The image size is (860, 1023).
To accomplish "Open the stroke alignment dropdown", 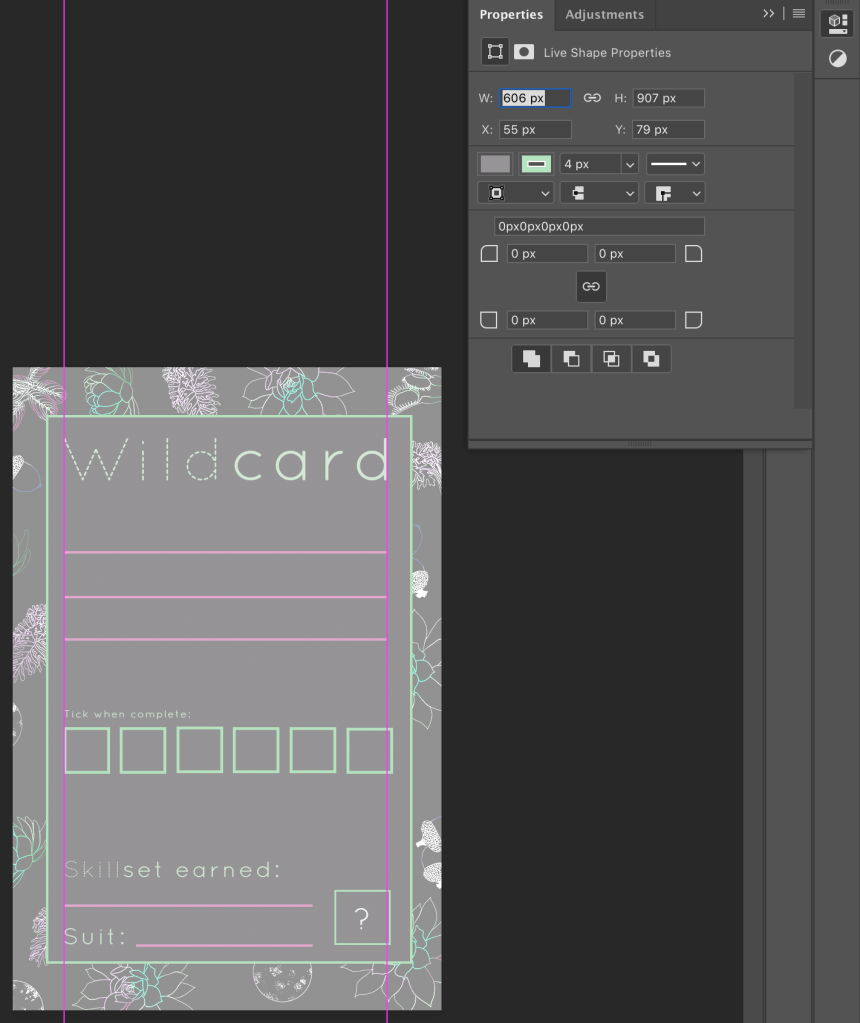I will (x=516, y=193).
